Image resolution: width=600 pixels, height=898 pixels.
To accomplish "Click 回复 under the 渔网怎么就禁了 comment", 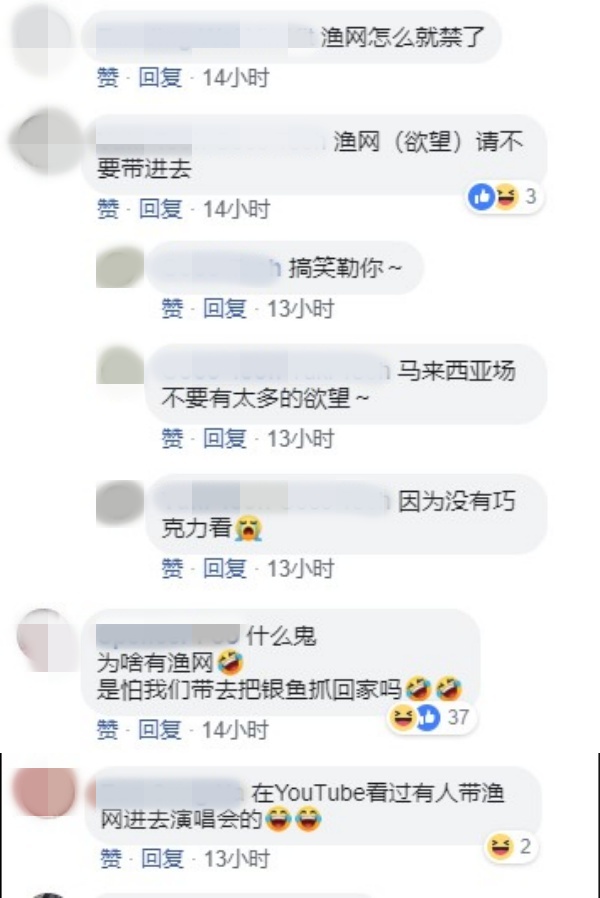I will tap(160, 77).
